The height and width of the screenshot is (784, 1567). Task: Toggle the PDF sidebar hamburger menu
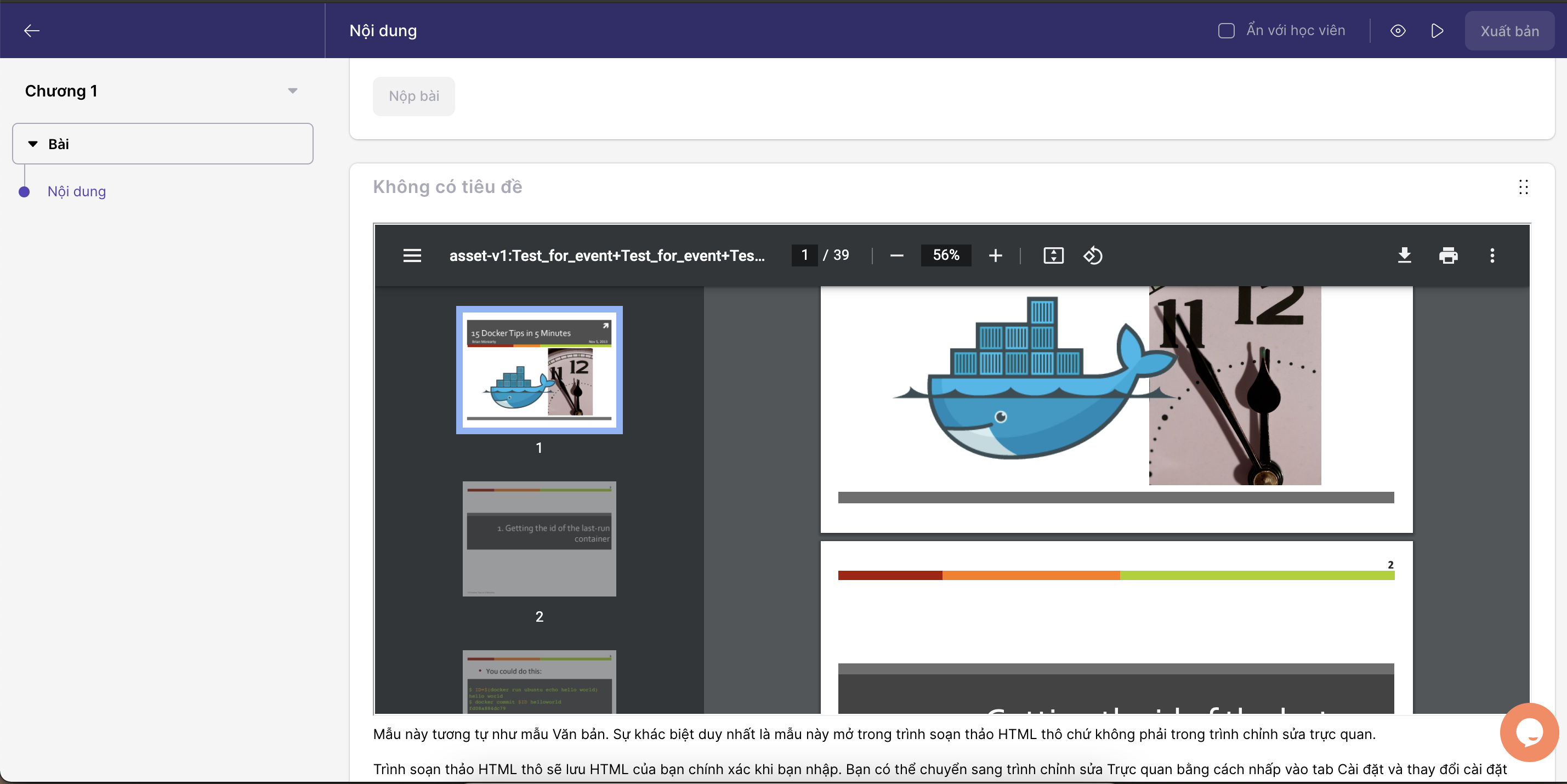[412, 255]
